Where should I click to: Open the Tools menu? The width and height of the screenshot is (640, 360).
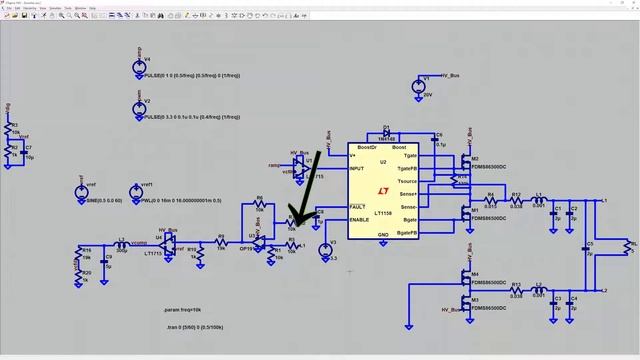click(x=68, y=8)
